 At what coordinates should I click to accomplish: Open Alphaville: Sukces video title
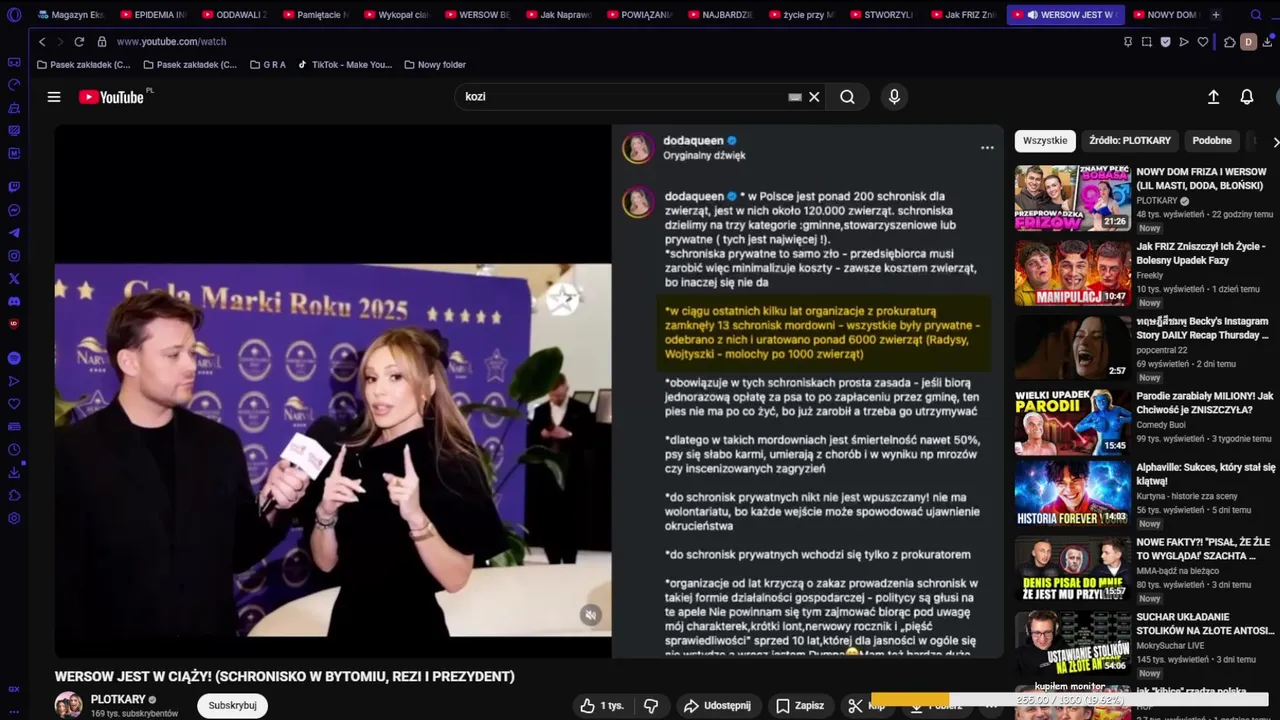tap(1205, 474)
